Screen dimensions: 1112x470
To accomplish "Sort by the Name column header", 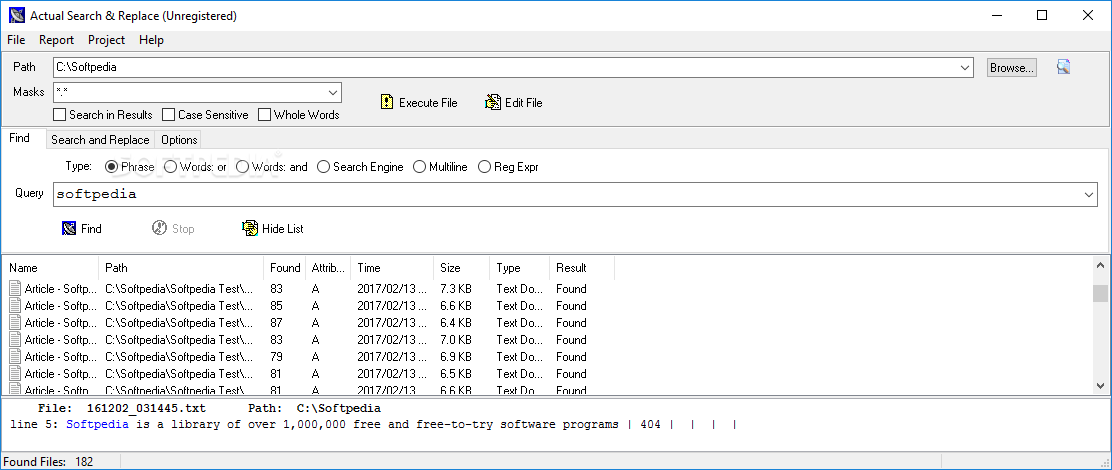I will (51, 268).
